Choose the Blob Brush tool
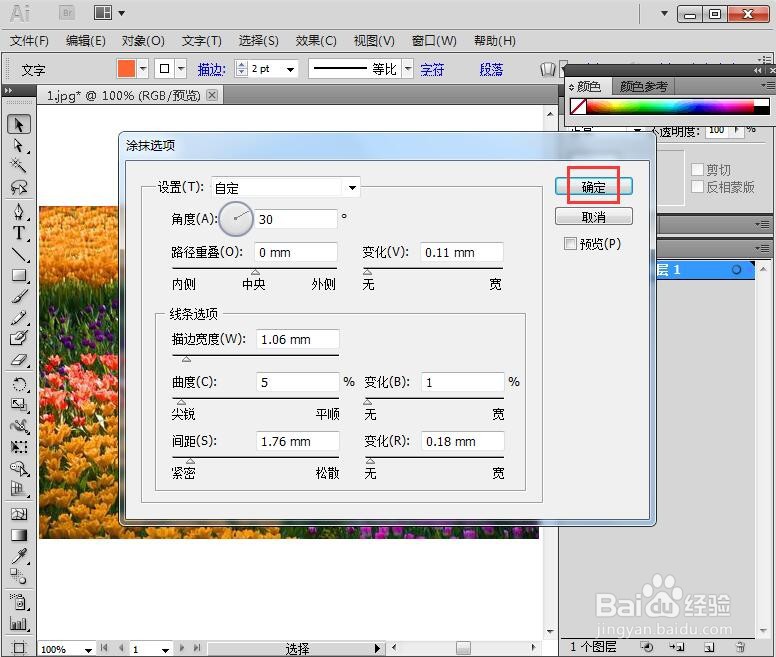Screen dimensions: 776x657 click(x=19, y=338)
